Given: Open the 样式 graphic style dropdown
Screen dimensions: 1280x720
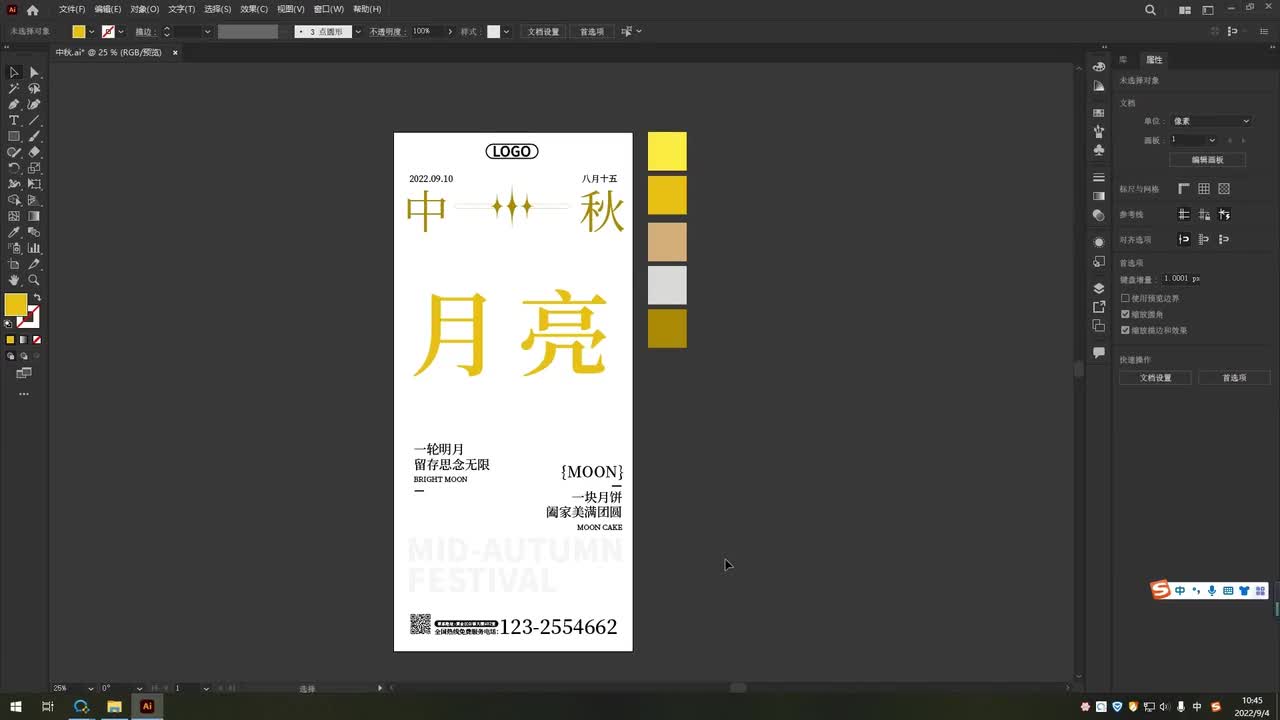Looking at the screenshot, I should click(x=506, y=32).
